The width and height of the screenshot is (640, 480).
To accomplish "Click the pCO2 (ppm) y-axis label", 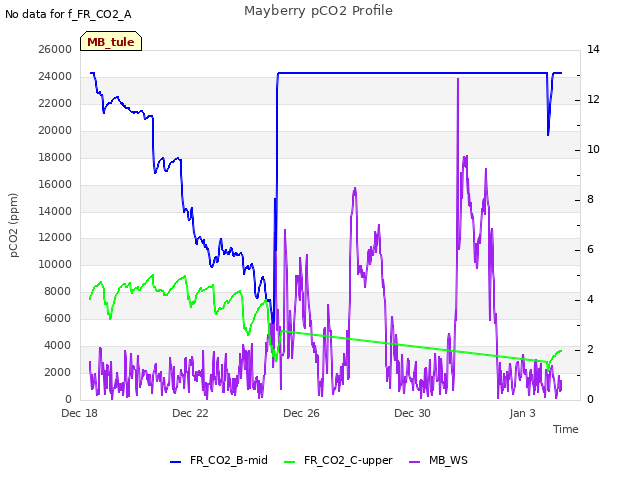I will 14,225.
